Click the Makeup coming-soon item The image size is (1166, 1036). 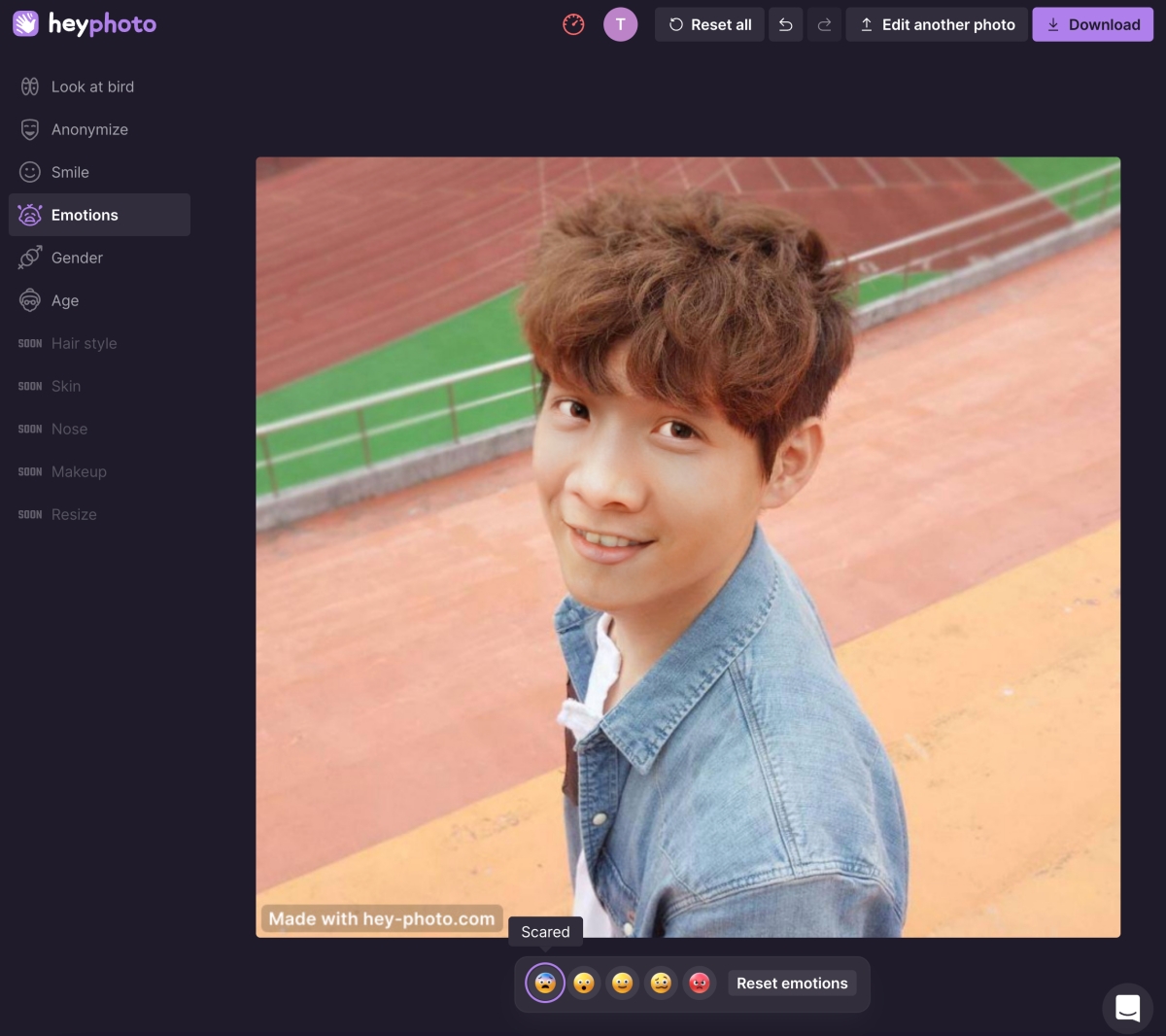pyautogui.click(x=99, y=471)
